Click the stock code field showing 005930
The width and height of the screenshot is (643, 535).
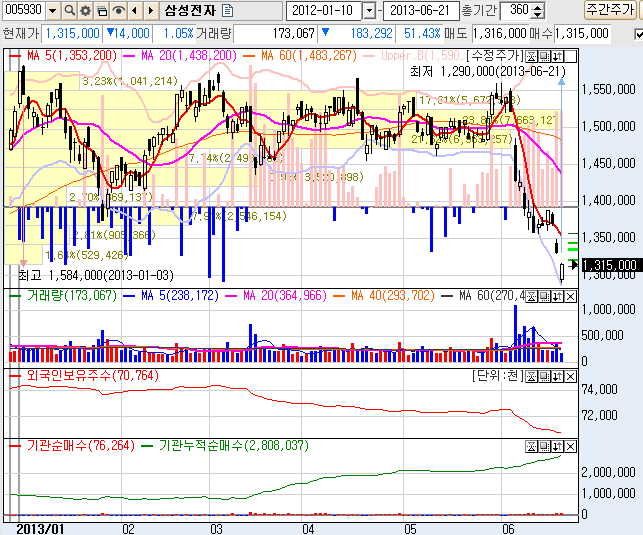(24, 10)
